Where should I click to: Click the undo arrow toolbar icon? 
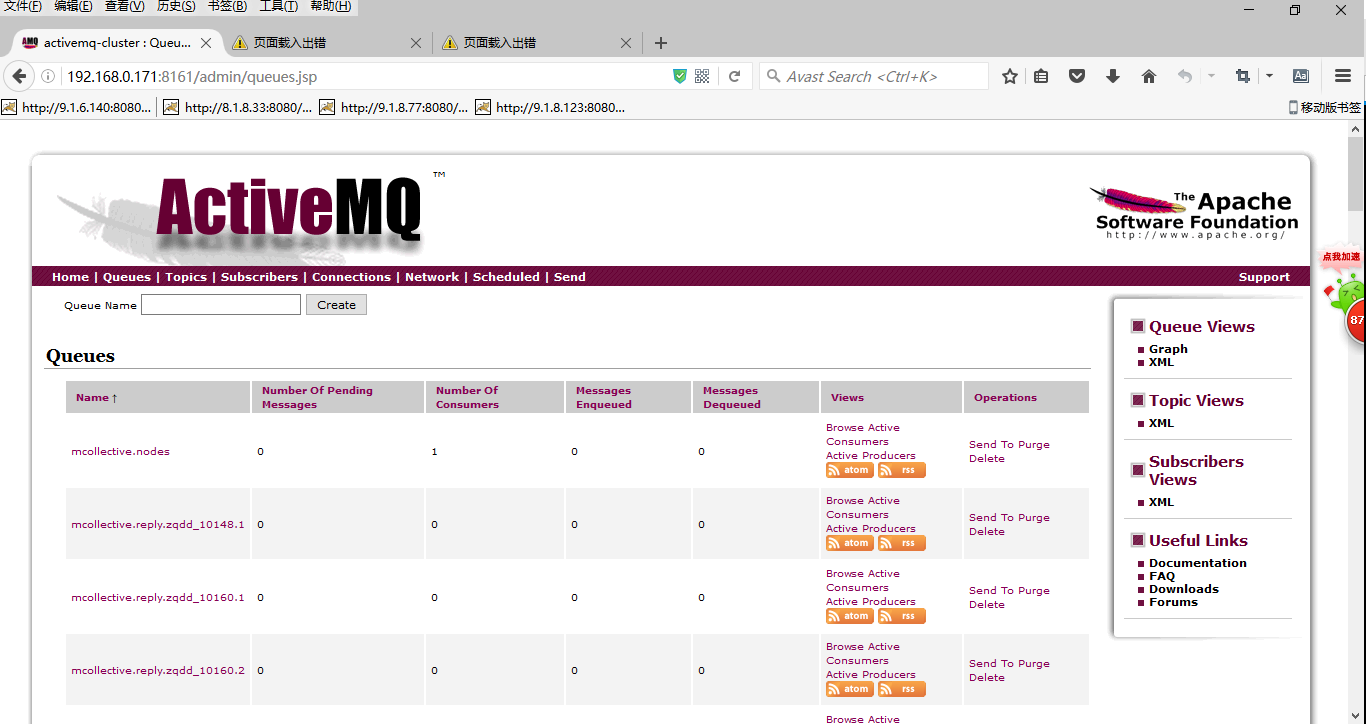[x=1185, y=76]
